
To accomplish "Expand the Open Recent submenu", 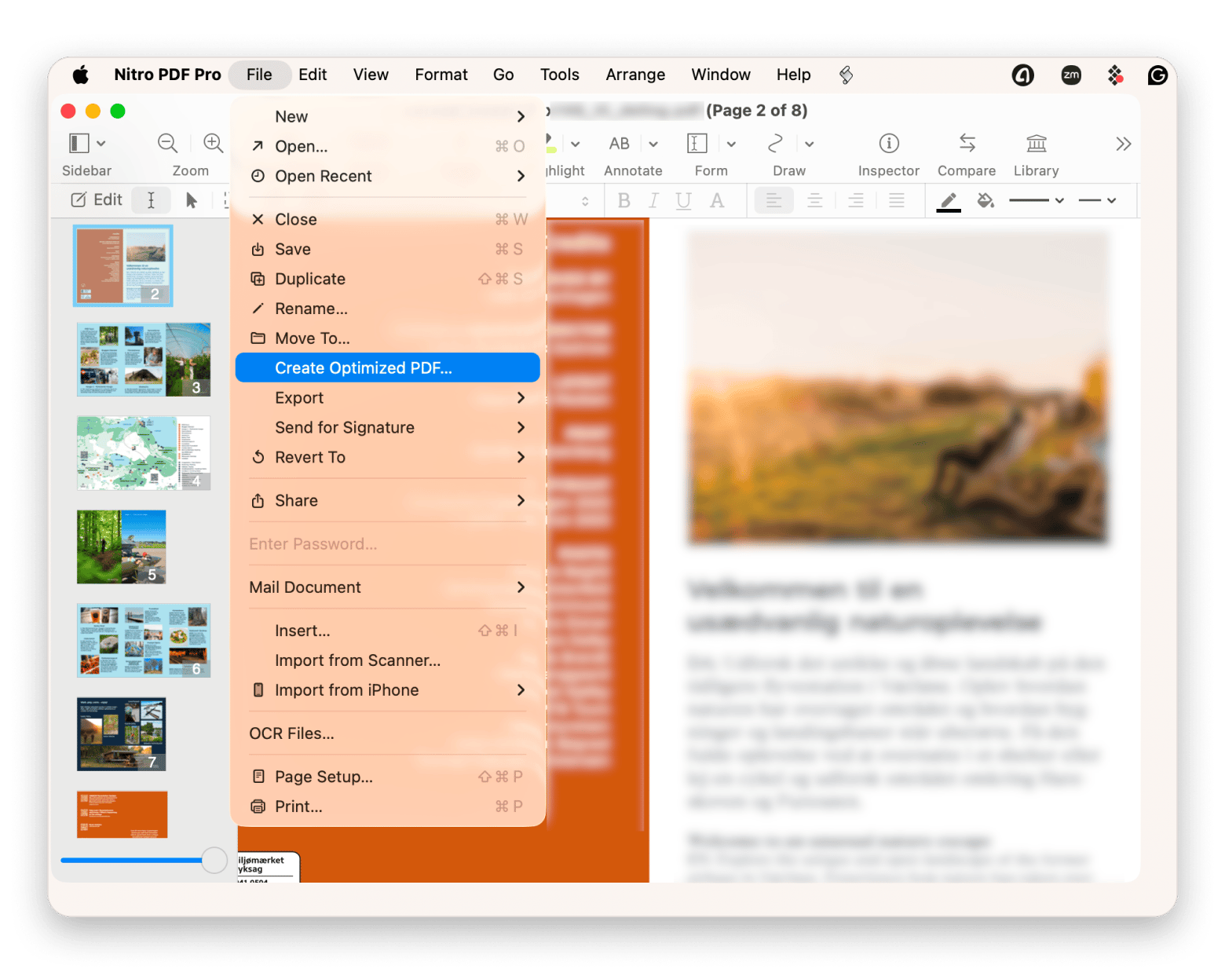I will (388, 176).
